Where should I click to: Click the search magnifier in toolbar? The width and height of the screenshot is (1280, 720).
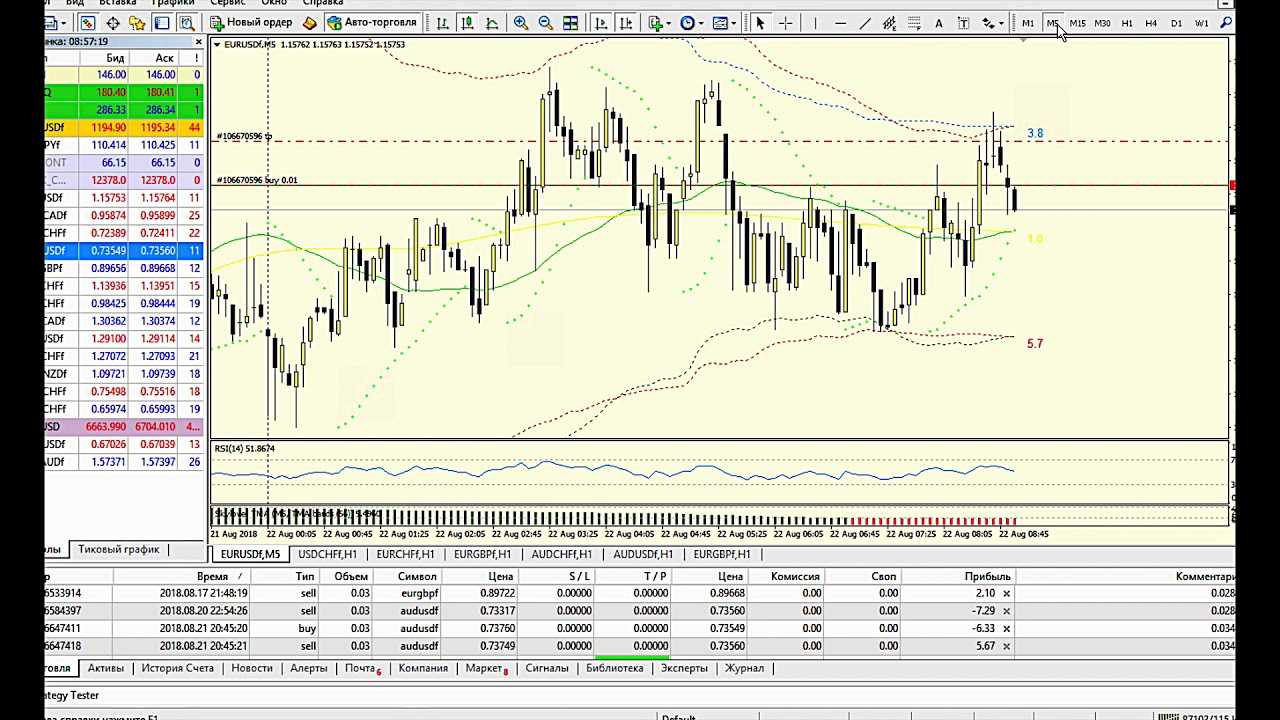point(1226,23)
